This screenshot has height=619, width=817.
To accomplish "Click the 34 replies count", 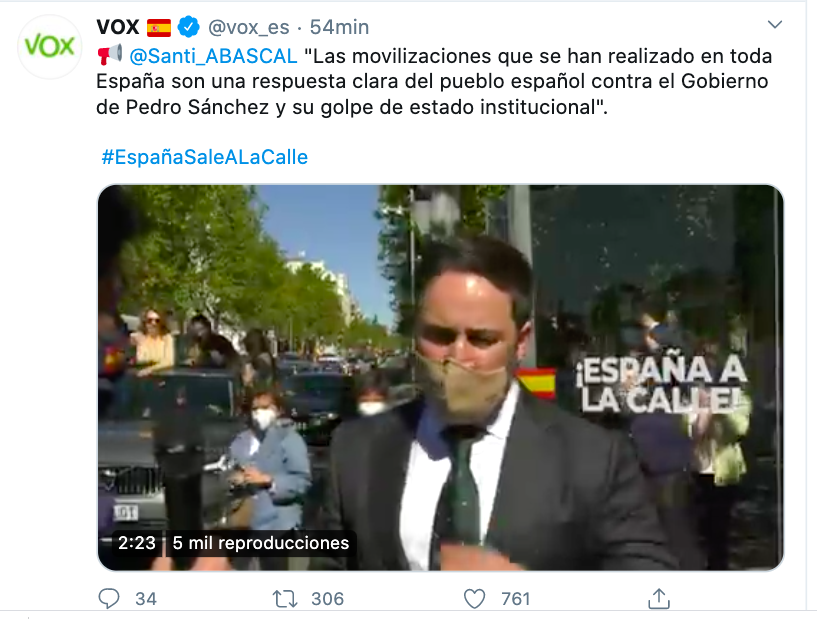I will pos(146,599).
